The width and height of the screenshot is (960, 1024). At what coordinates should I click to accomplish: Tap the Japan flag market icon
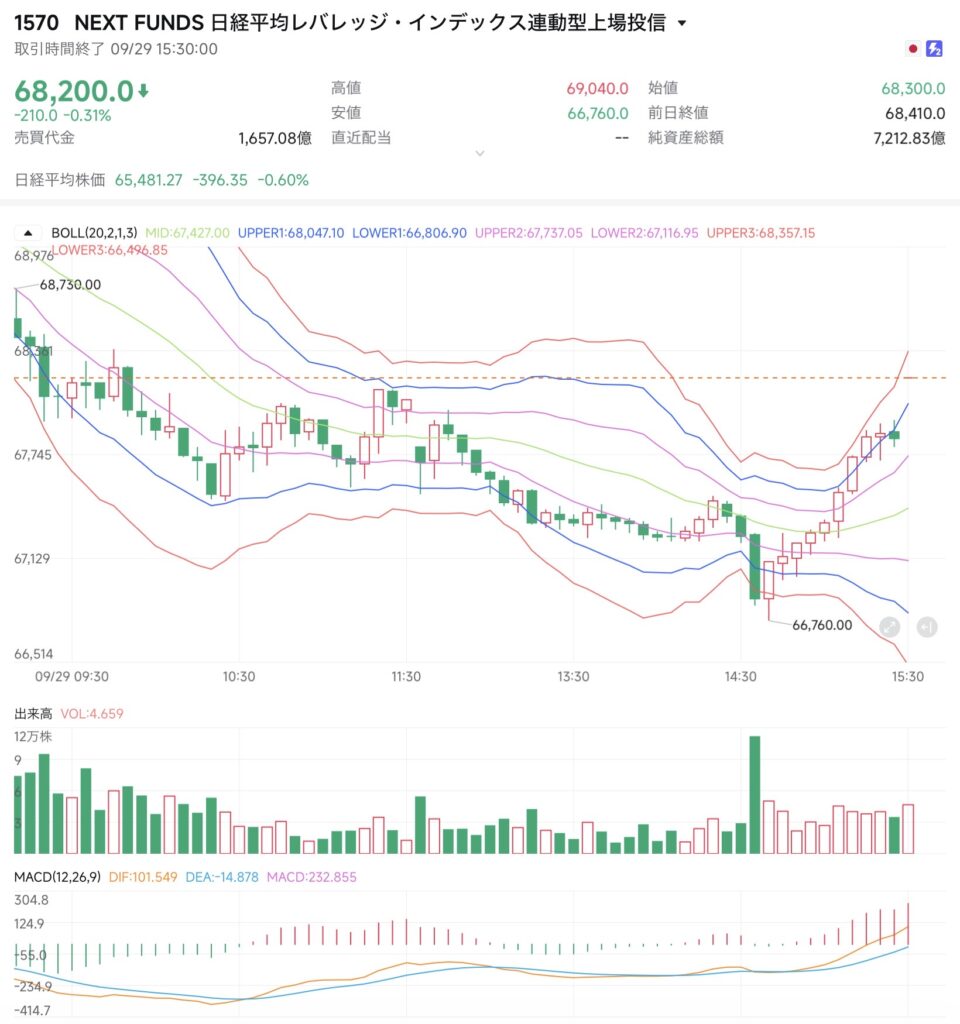click(x=913, y=49)
